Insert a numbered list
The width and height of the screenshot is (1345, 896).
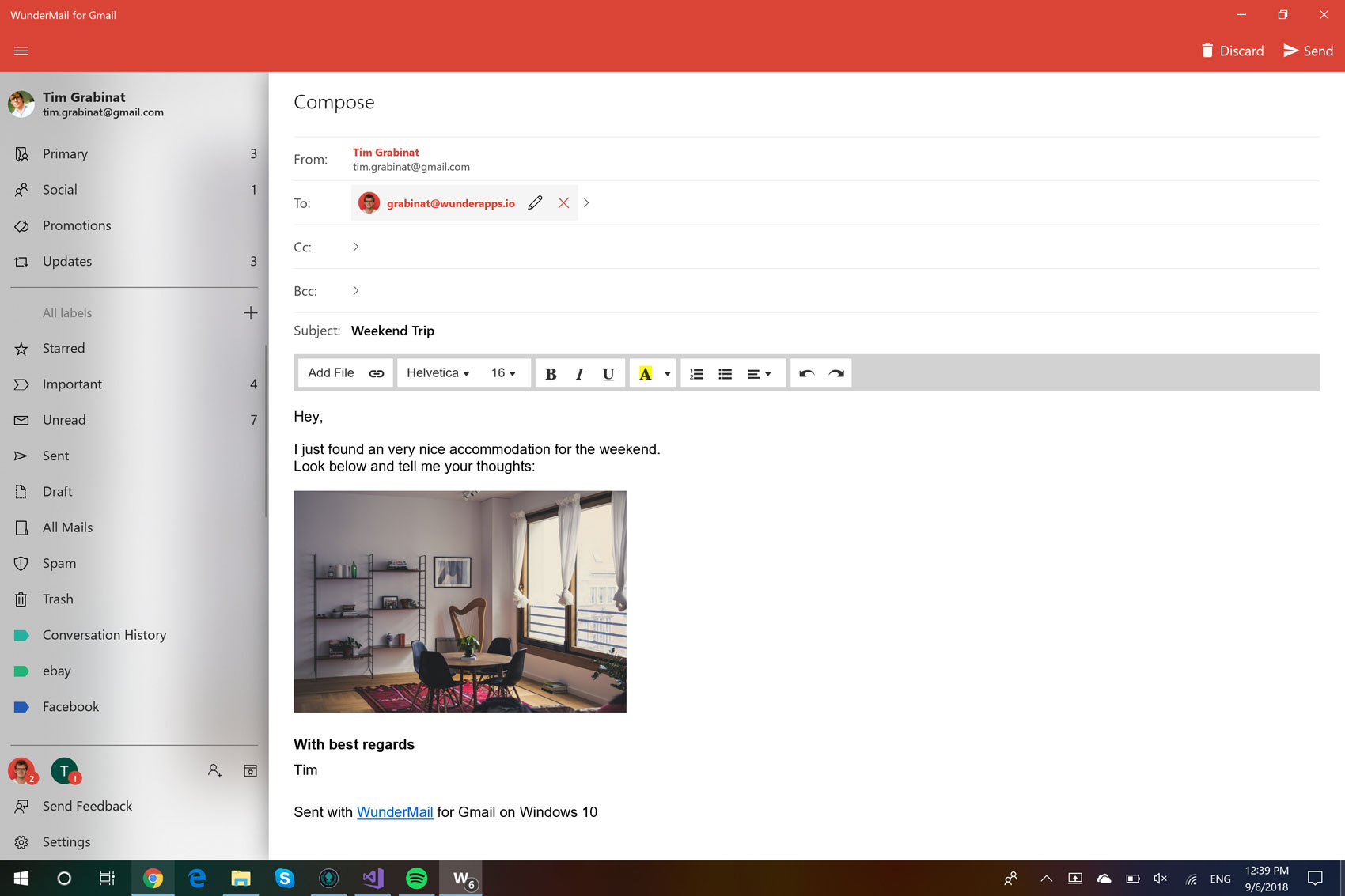point(696,373)
